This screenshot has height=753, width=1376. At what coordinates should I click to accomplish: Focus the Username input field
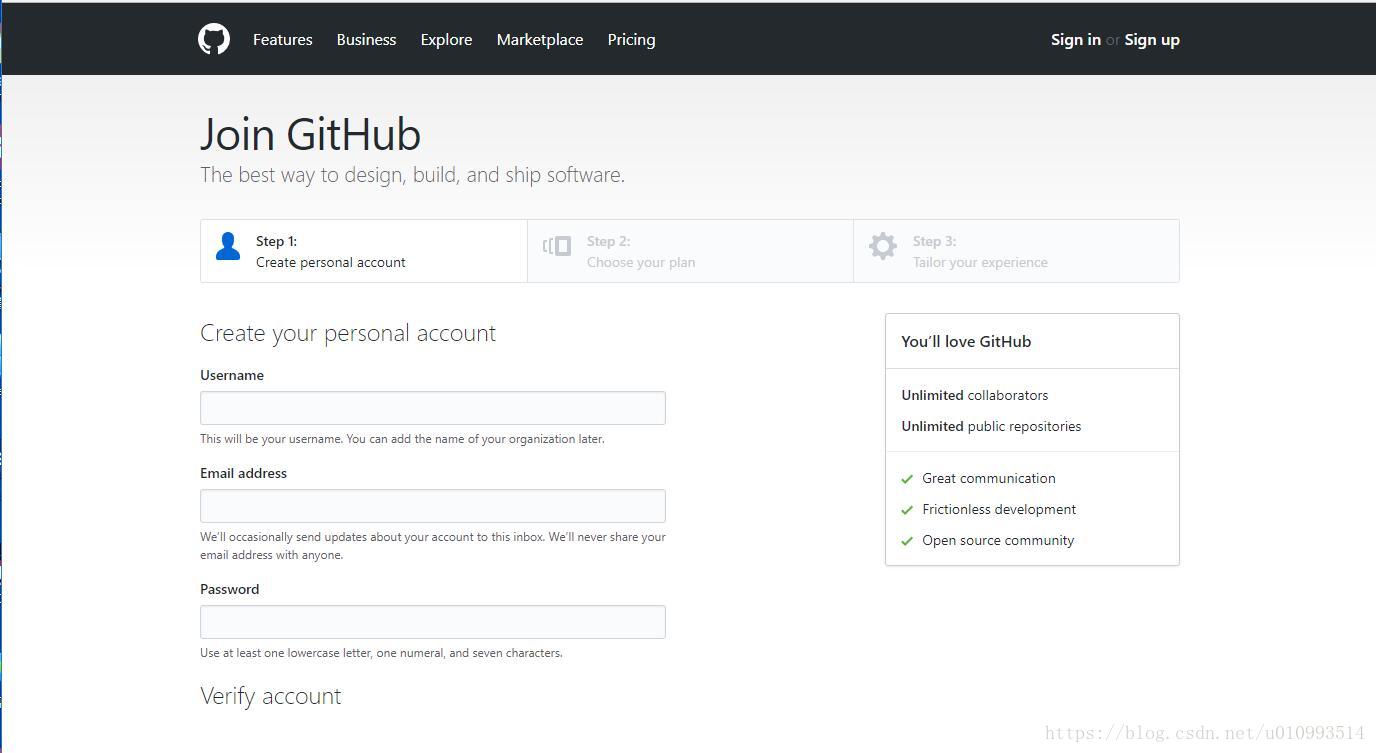click(x=433, y=408)
